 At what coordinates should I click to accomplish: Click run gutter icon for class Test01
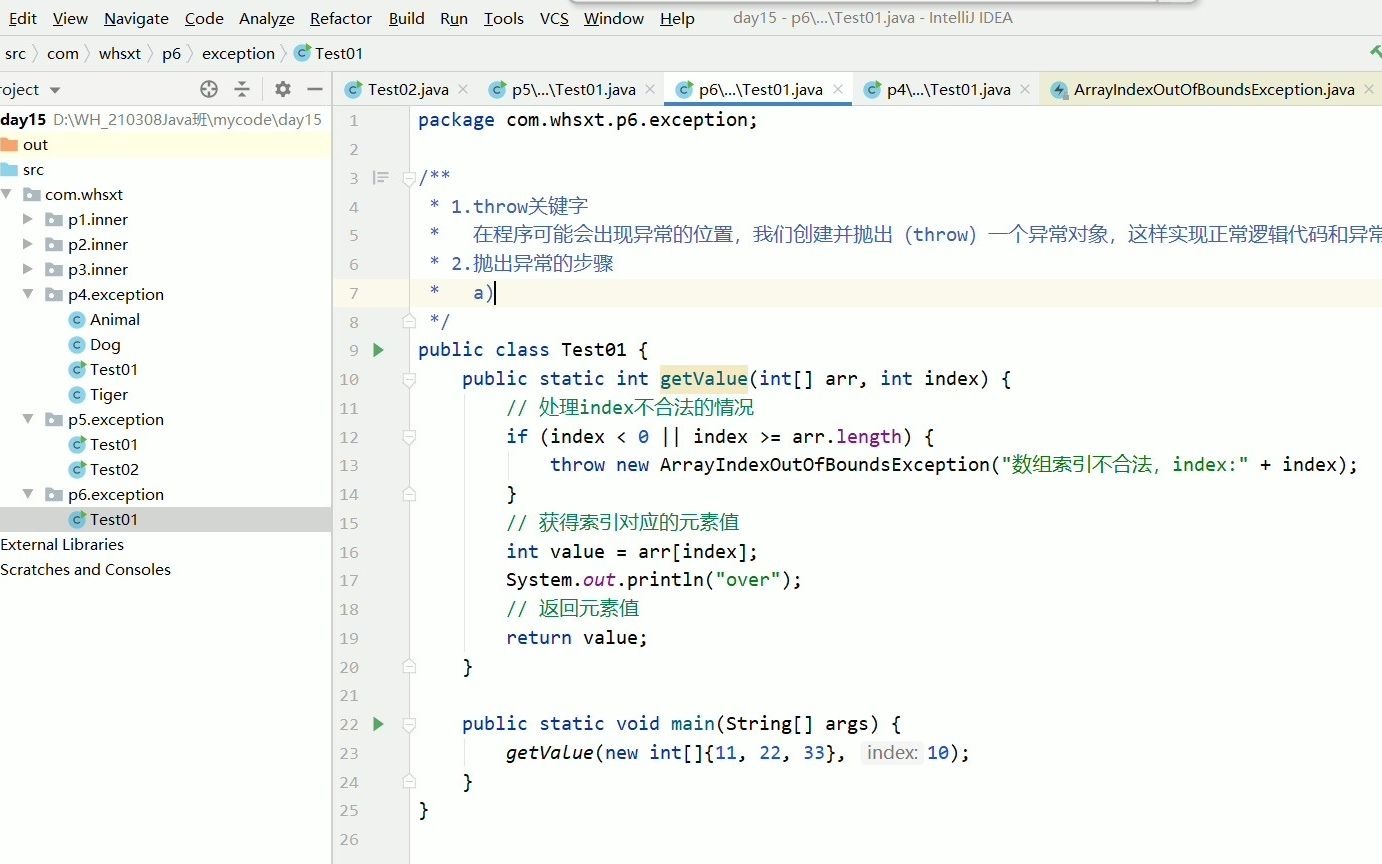point(378,350)
